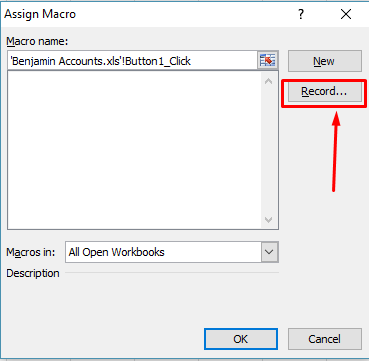Open the All Open Workbooks combo box
Viewport: 369px width, 361px height.
[172, 252]
